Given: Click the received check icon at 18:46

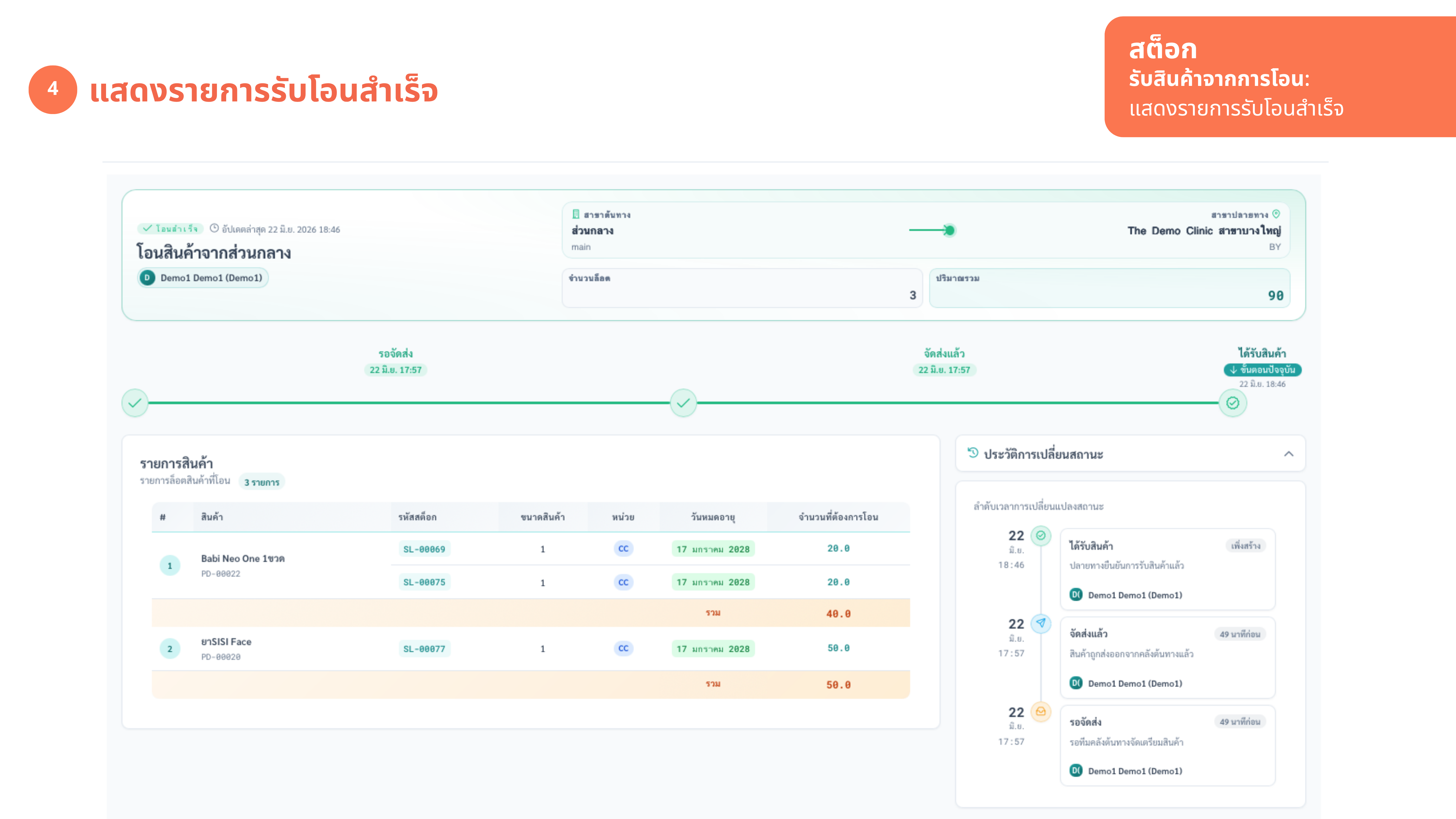Looking at the screenshot, I should pos(1041,535).
